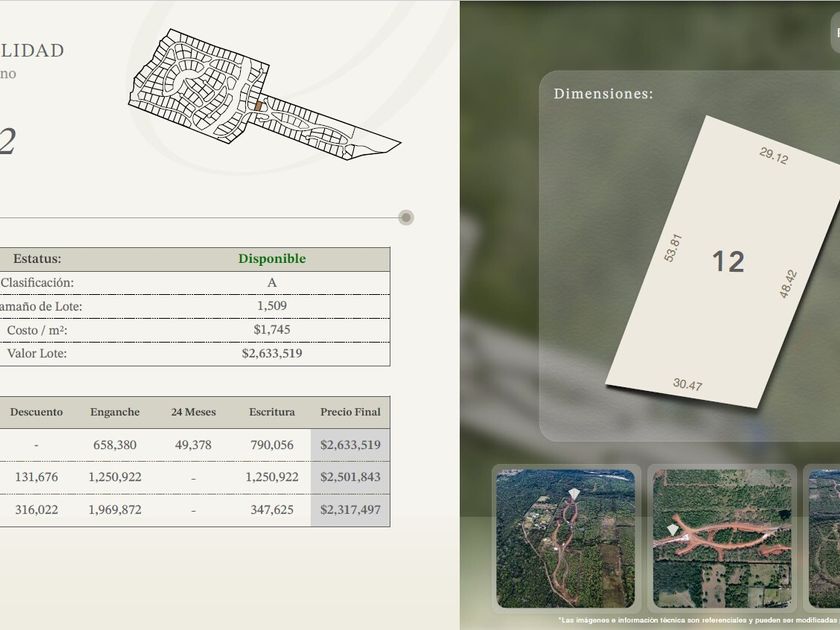Screen dimensions: 840x630
Task: Click the enganche value '1,969,872'
Action: [115, 509]
